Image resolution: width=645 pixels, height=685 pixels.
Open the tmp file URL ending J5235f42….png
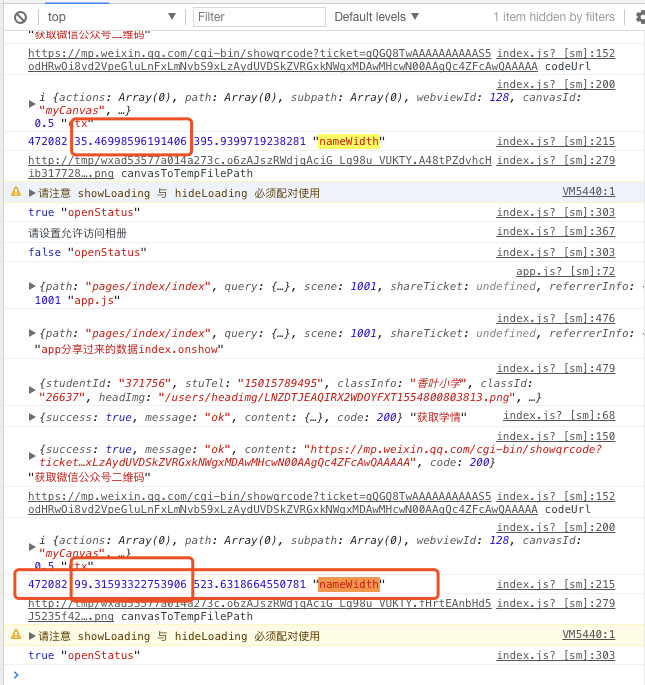point(260,610)
